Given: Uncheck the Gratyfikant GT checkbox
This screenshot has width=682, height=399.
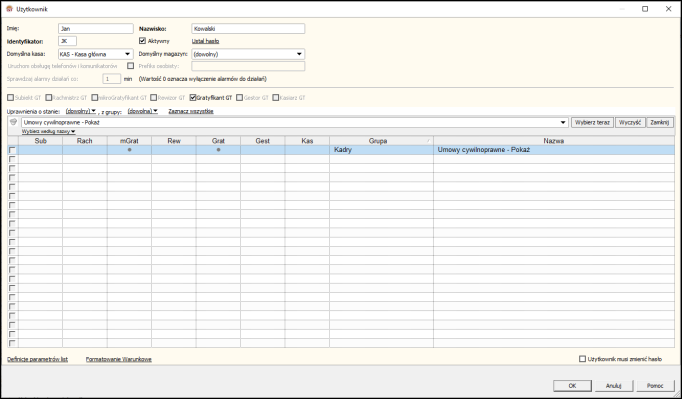Looking at the screenshot, I should 193,97.
